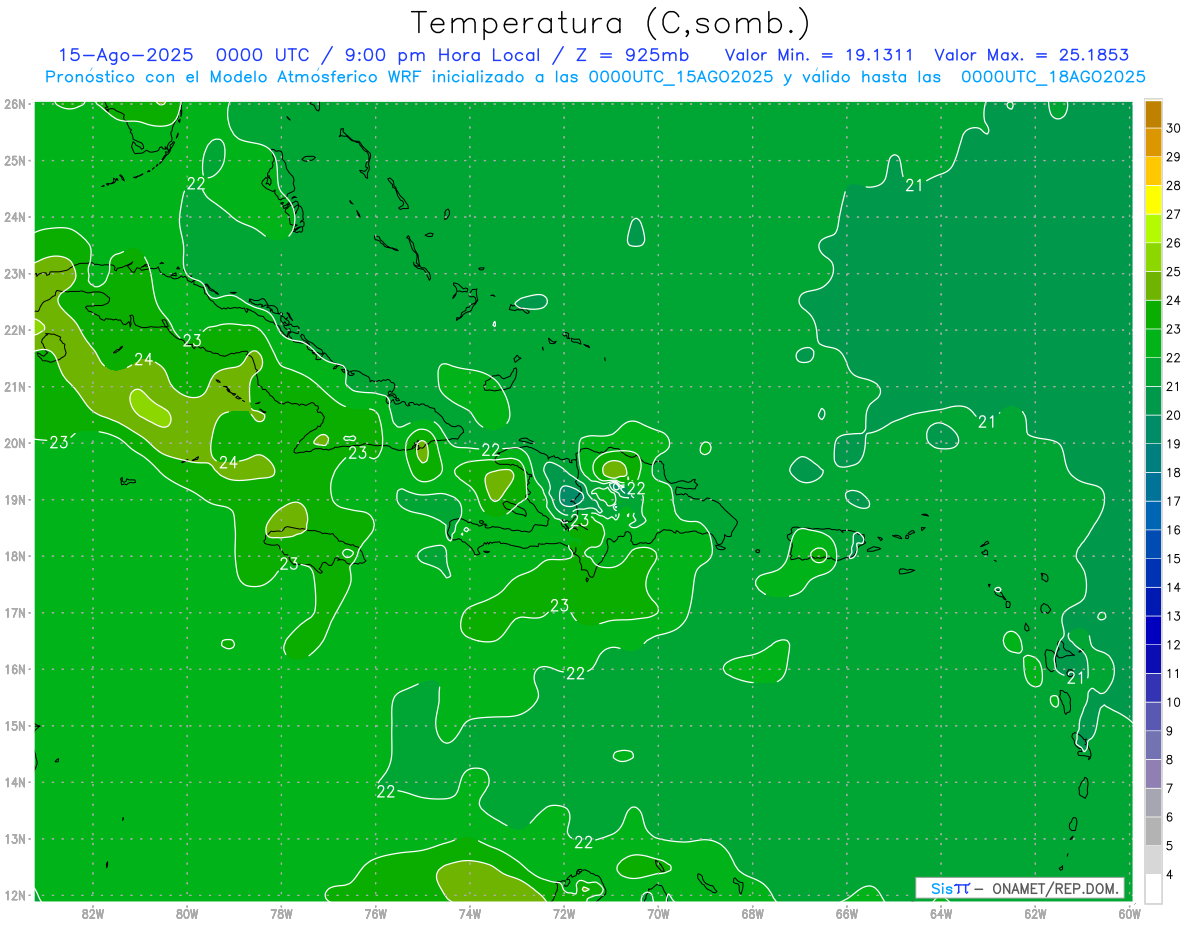Screen dimensions: 1200x927
Task: Click the latitude axis label "12N"
Action: [14, 896]
